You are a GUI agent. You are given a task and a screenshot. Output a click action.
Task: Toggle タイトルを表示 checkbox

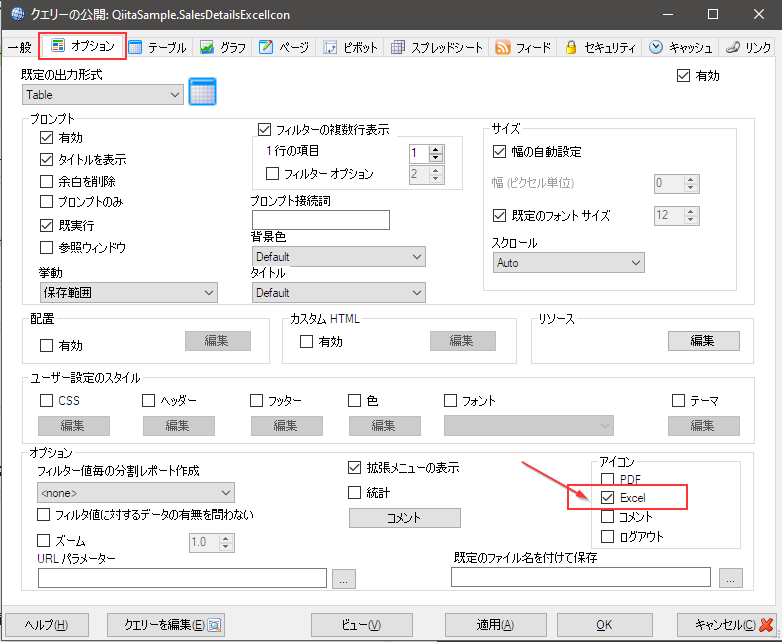click(46, 160)
